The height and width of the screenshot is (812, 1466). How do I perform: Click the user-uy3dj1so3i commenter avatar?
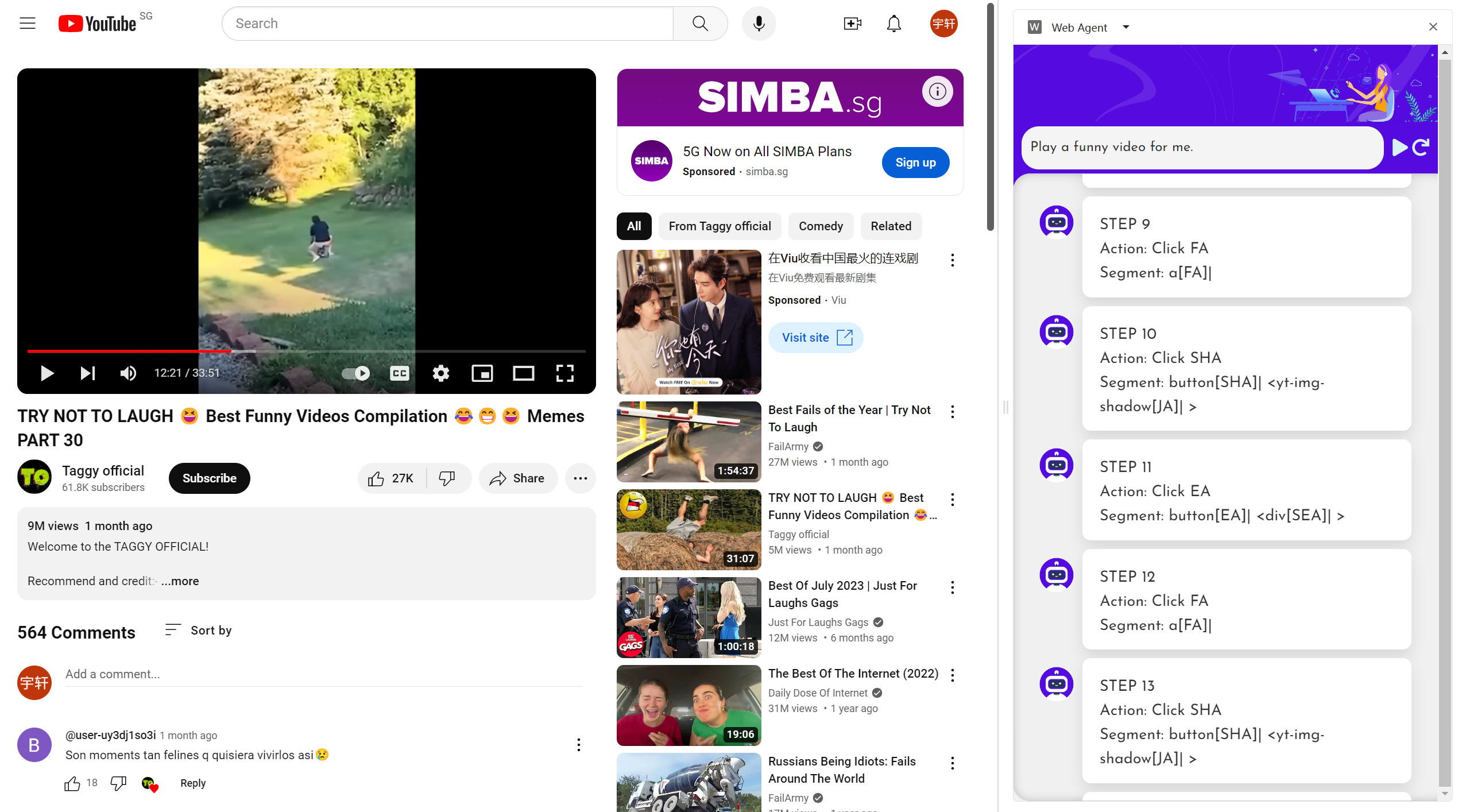(x=34, y=745)
